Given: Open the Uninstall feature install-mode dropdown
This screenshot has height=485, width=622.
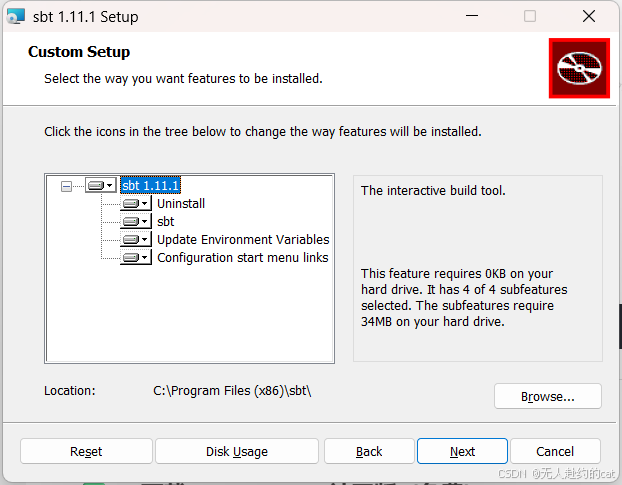Looking at the screenshot, I should click(x=135, y=203).
